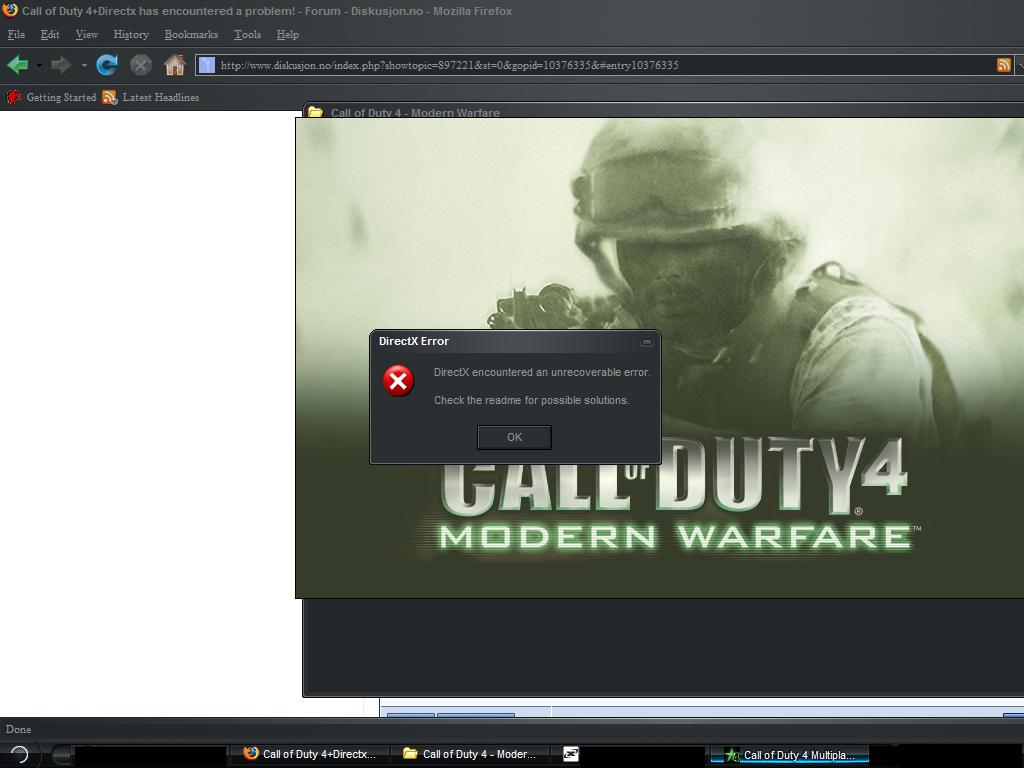The image size is (1024, 768).
Task: Click the small white icon taskbar button
Action: 570,754
